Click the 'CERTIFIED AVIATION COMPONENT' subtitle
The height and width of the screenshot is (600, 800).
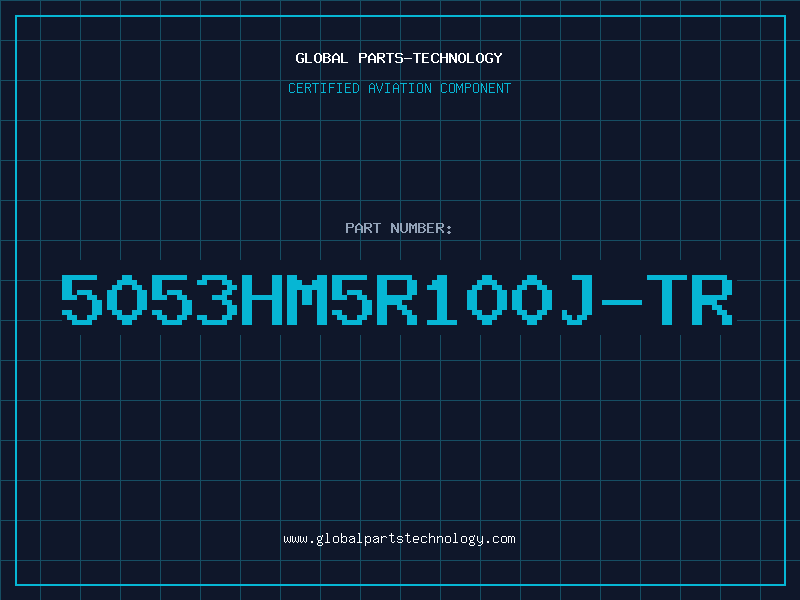[399, 88]
